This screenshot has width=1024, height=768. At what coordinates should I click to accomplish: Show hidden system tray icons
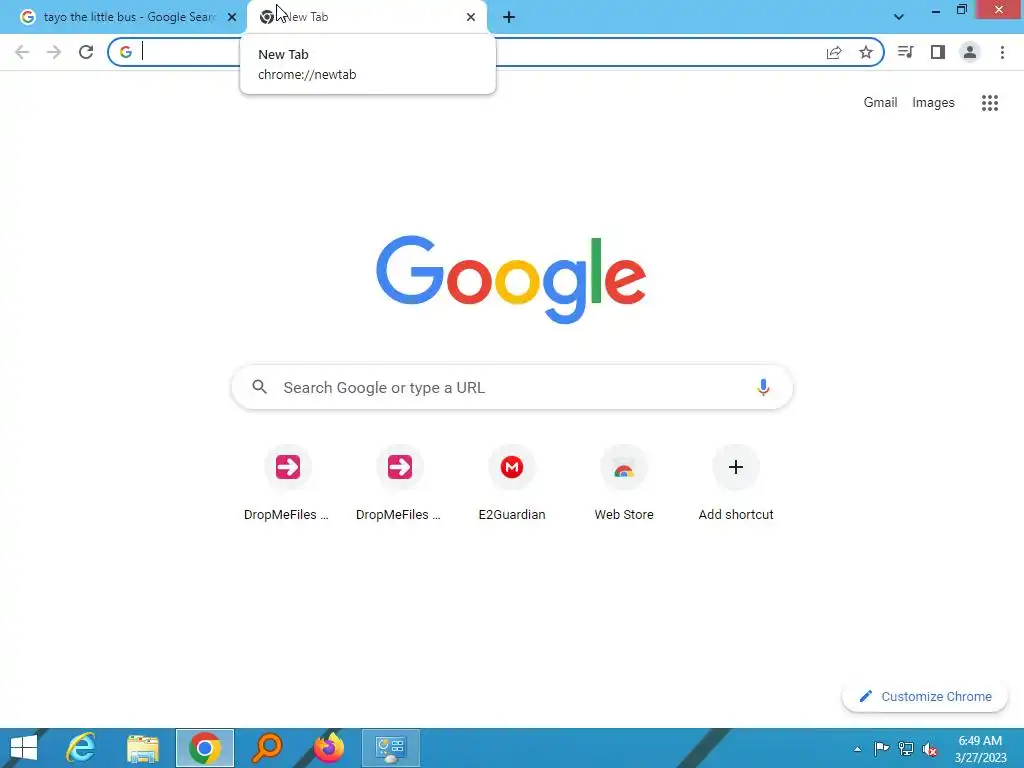(857, 748)
